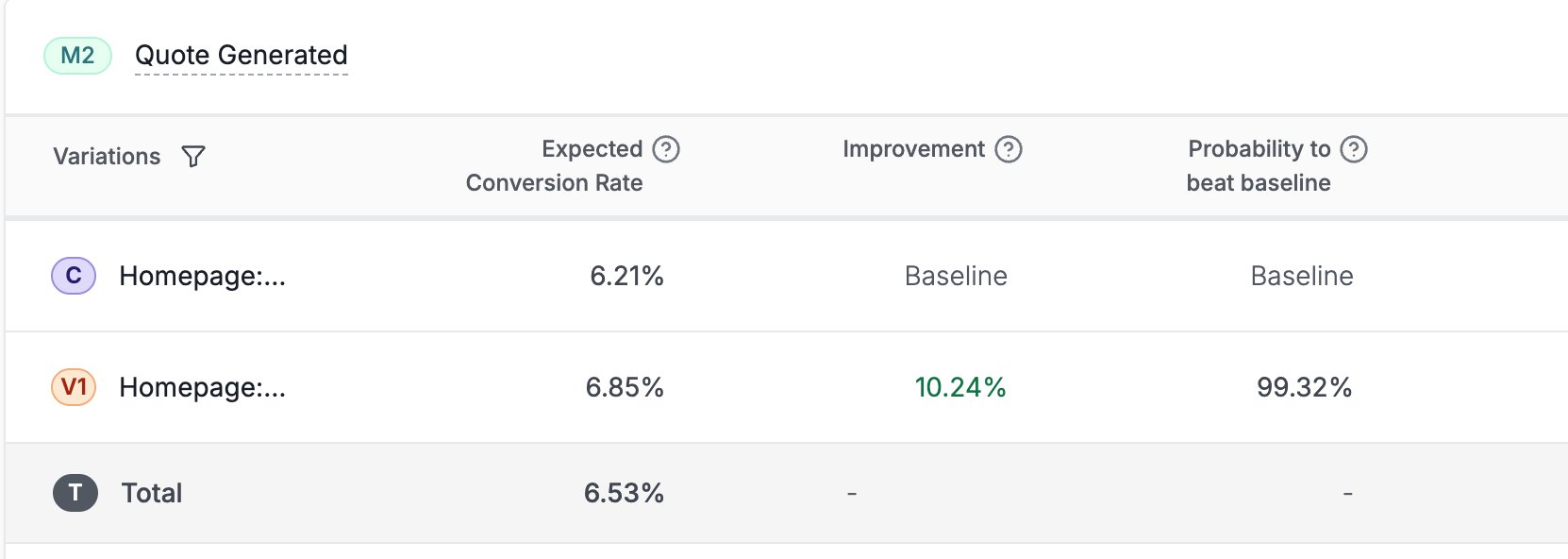Click the 99.32% probability value

tap(1304, 387)
